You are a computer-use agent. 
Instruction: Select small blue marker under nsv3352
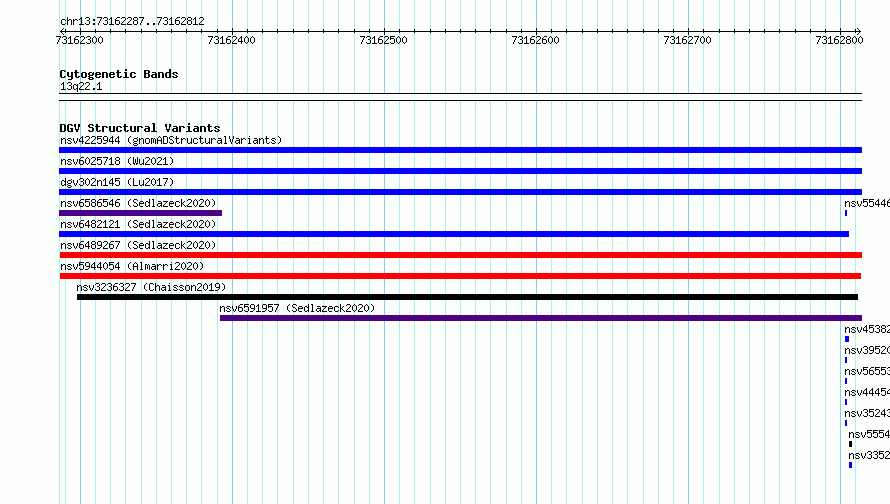pyautogui.click(x=850, y=465)
